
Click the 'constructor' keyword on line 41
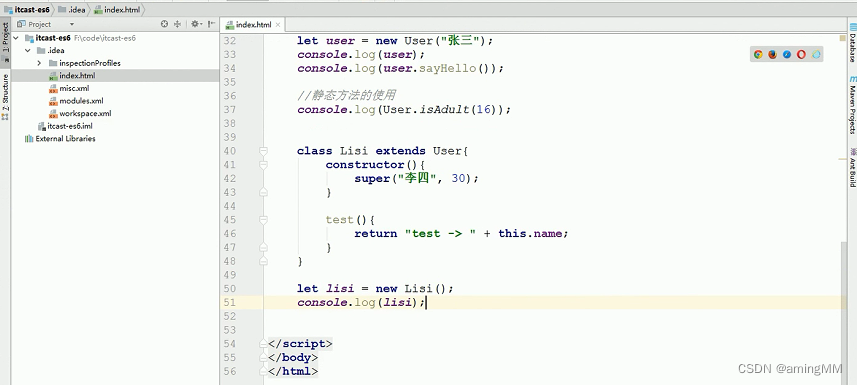tap(365, 165)
